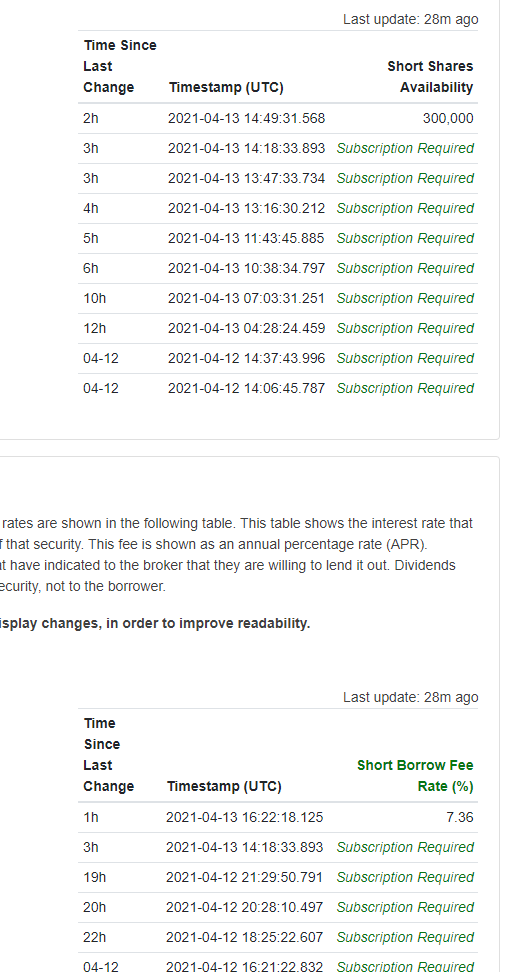
Task: Open Subscription Required link at 10:38:34.797
Action: (x=405, y=268)
